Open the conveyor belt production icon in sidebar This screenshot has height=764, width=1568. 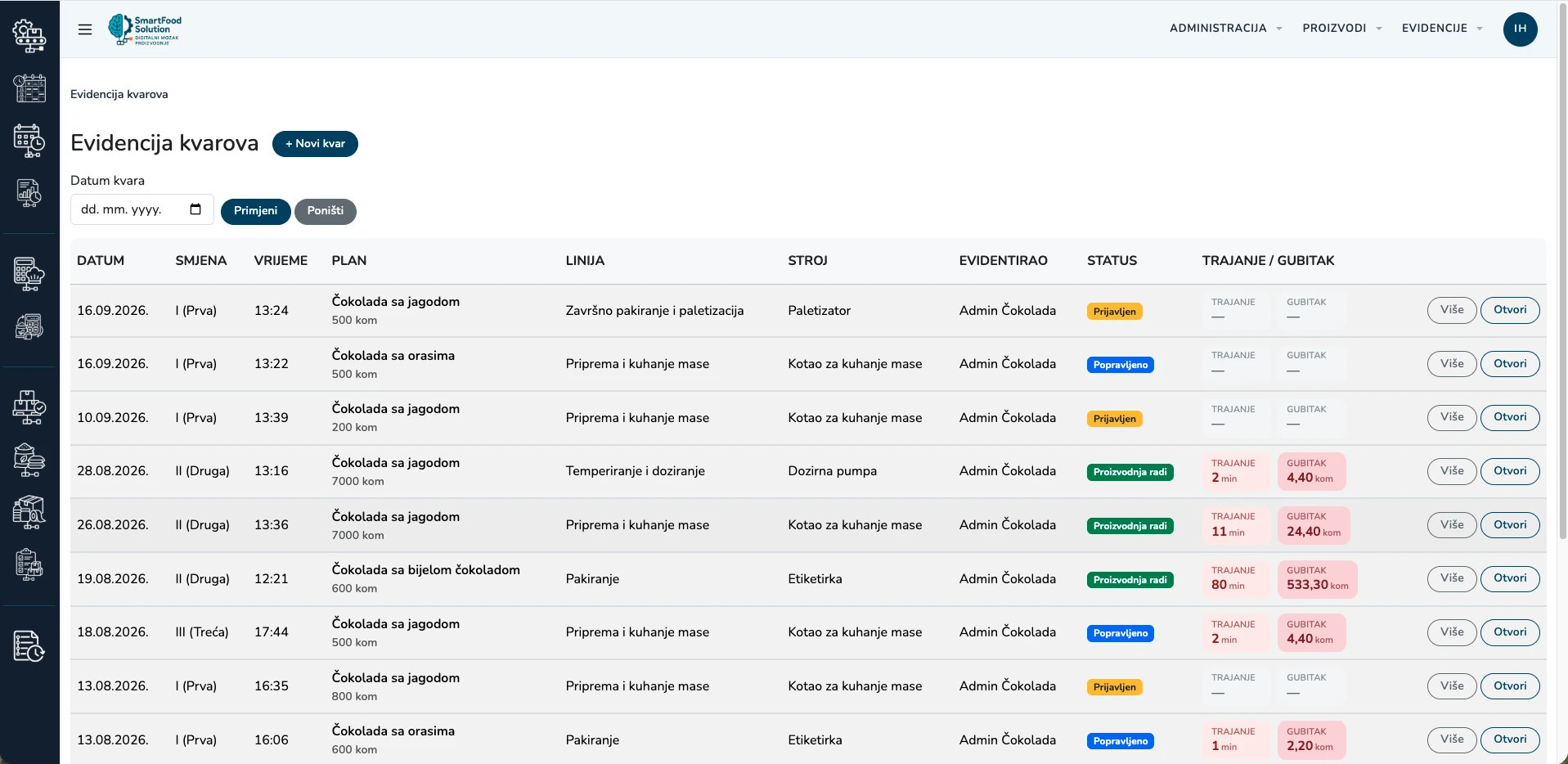click(x=29, y=35)
